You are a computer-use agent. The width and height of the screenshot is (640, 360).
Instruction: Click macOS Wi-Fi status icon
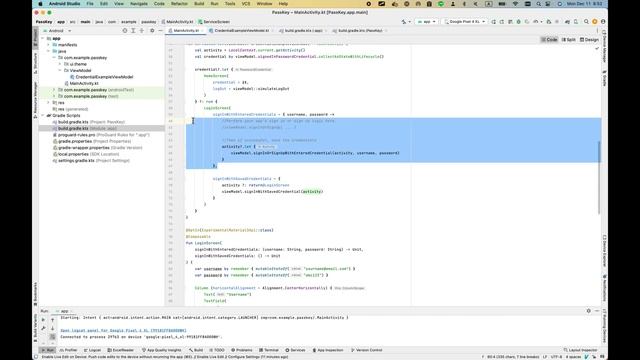516,4
